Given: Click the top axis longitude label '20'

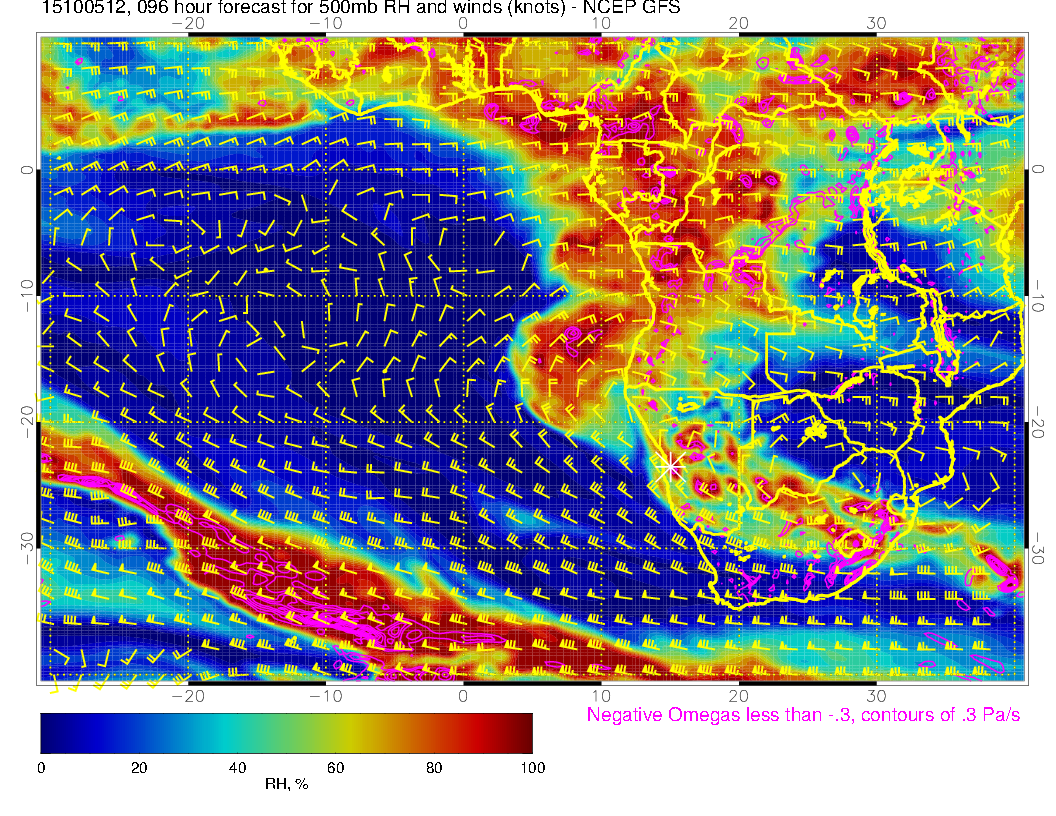Looking at the screenshot, I should (x=738, y=24).
